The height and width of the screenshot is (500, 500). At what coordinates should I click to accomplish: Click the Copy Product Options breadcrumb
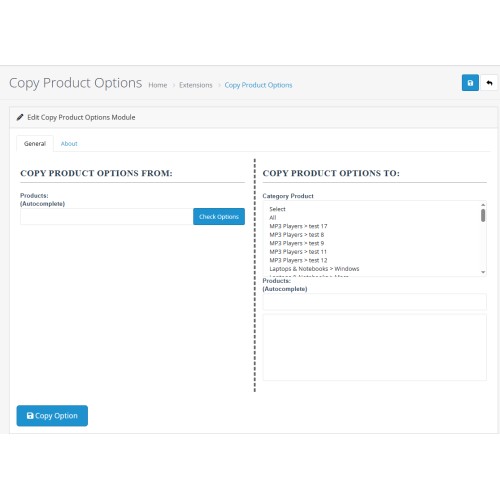(258, 85)
